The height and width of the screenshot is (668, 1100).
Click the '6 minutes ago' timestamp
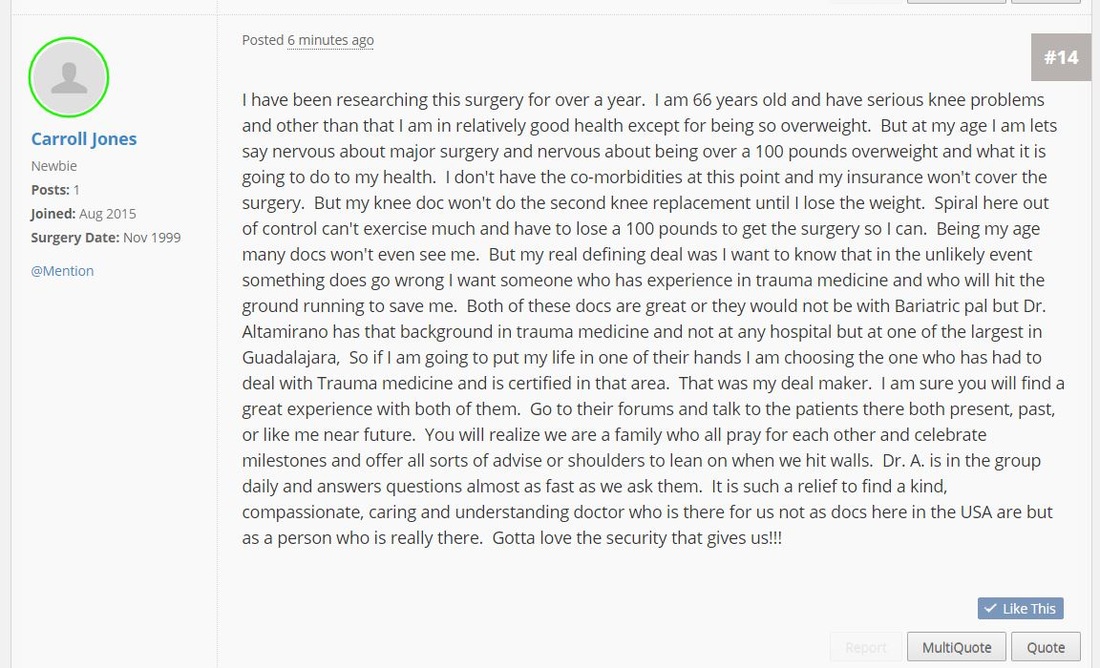[x=330, y=40]
